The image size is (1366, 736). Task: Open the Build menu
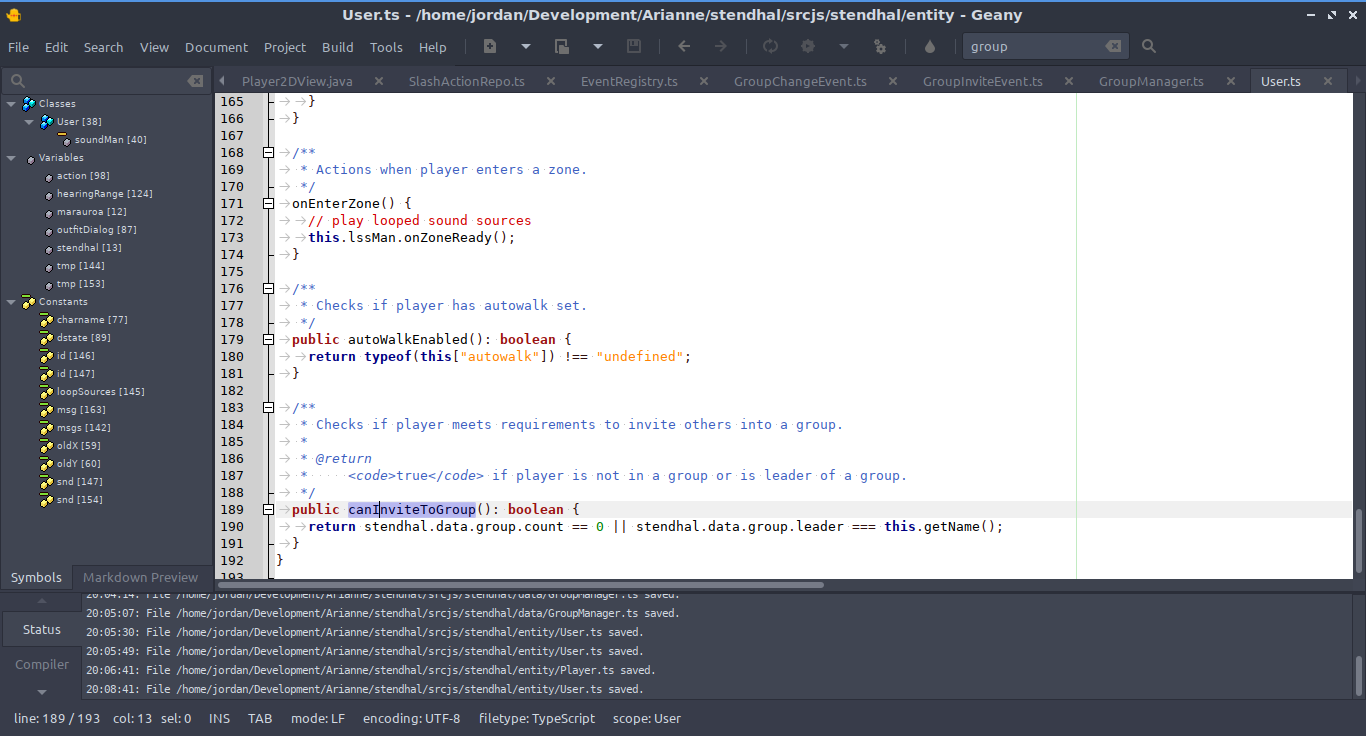(338, 47)
